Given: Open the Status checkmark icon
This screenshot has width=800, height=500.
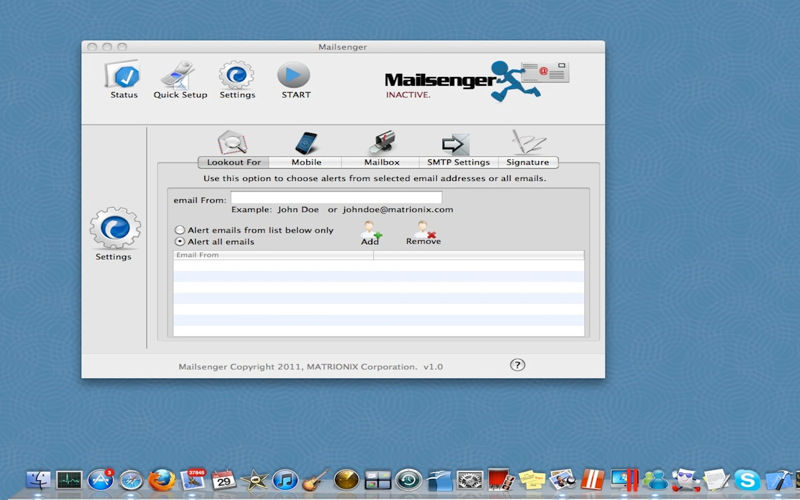Looking at the screenshot, I should 123,76.
